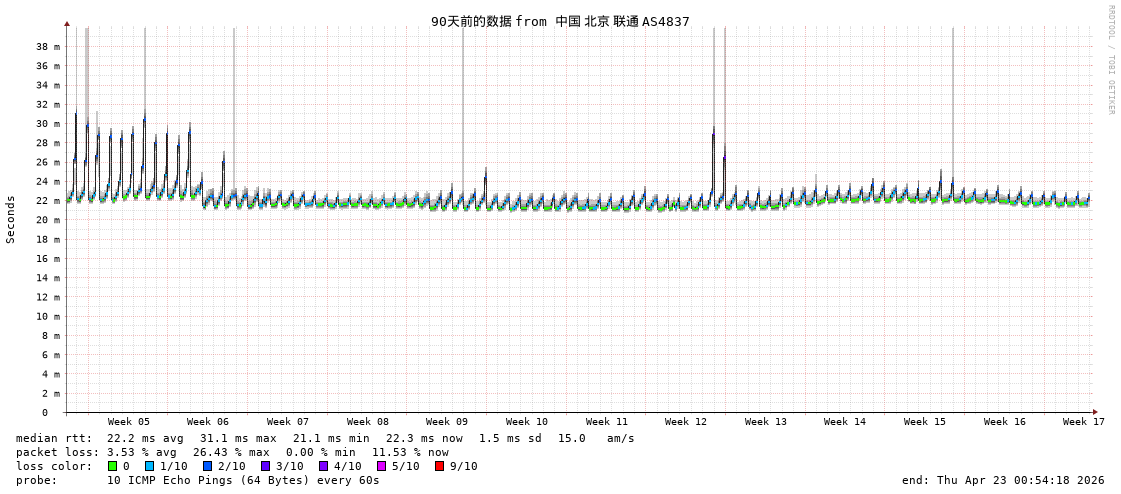Click the violet 4/10 loss swatch

(323, 466)
